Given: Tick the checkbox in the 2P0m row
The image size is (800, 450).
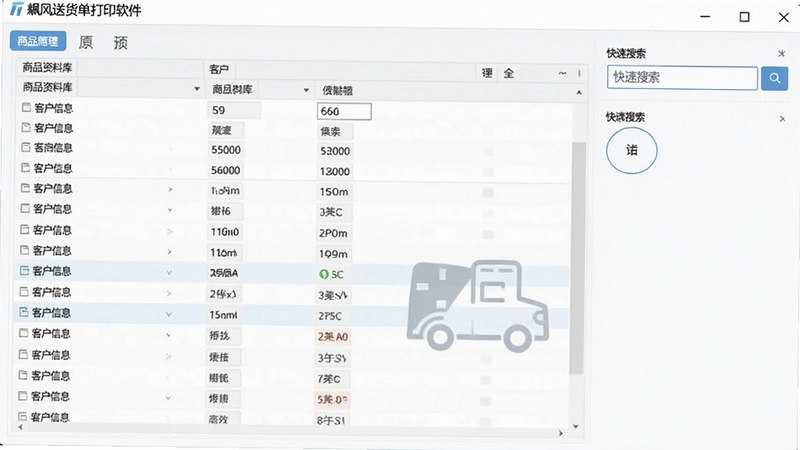Looking at the screenshot, I should [x=24, y=229].
